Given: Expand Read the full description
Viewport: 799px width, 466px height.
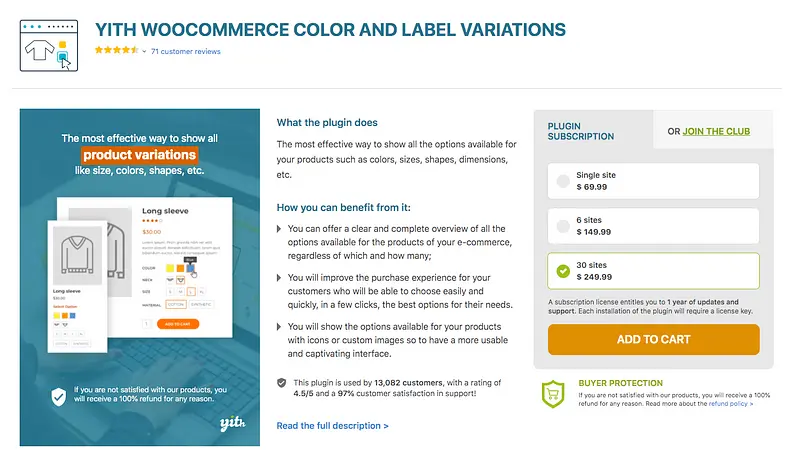Looking at the screenshot, I should point(332,426).
